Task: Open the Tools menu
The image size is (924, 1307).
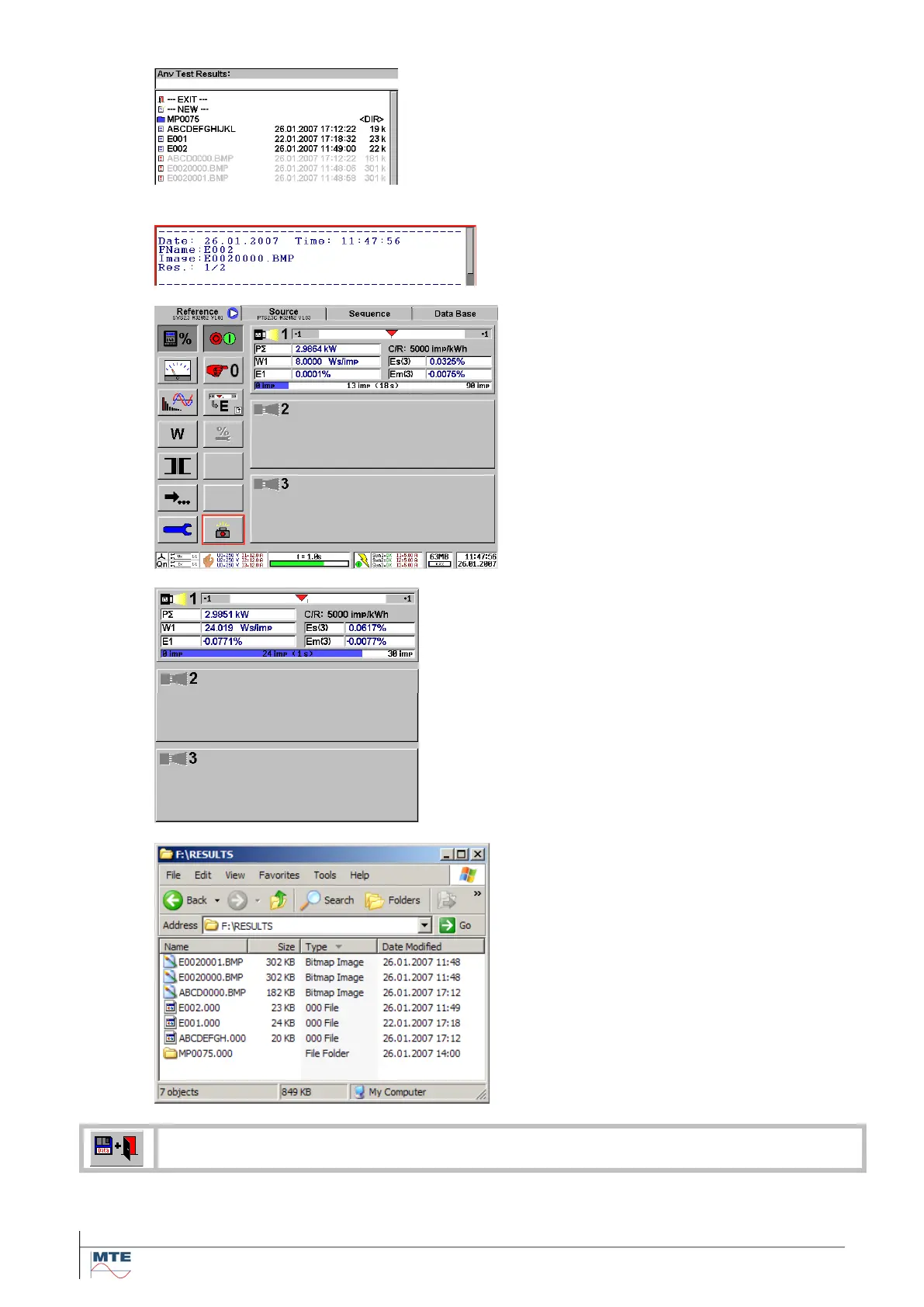Action: 325,875
